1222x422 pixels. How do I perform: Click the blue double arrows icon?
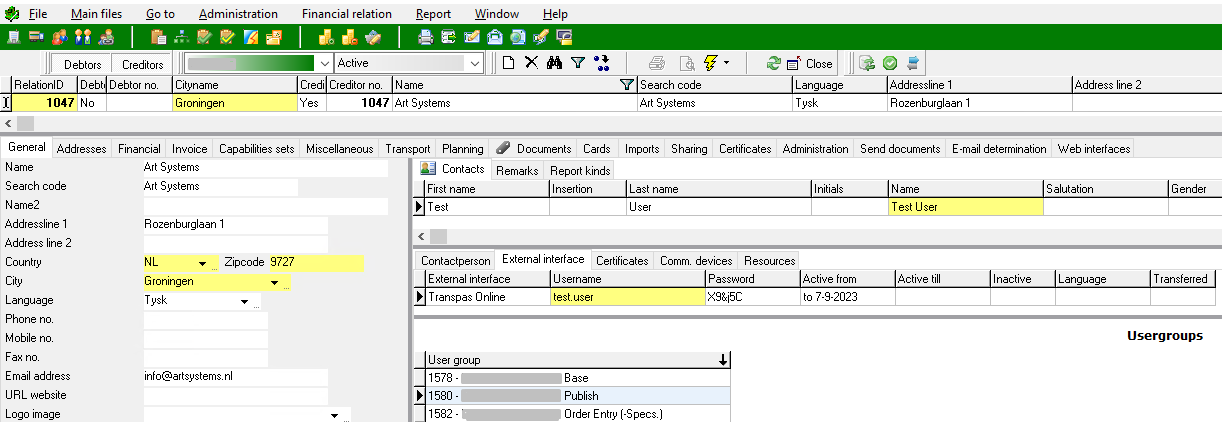click(913, 63)
